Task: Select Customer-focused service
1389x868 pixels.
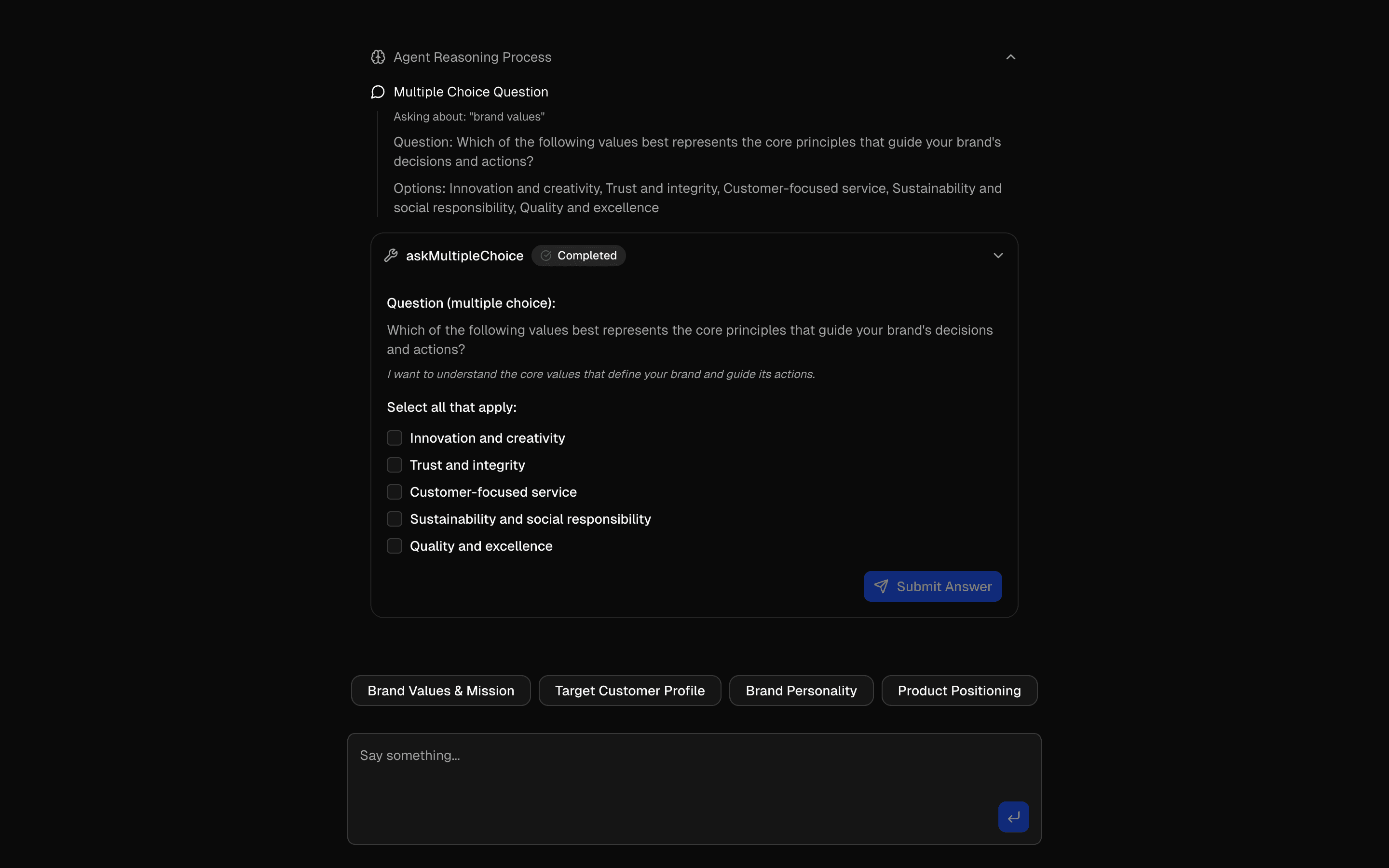Action: [x=395, y=491]
